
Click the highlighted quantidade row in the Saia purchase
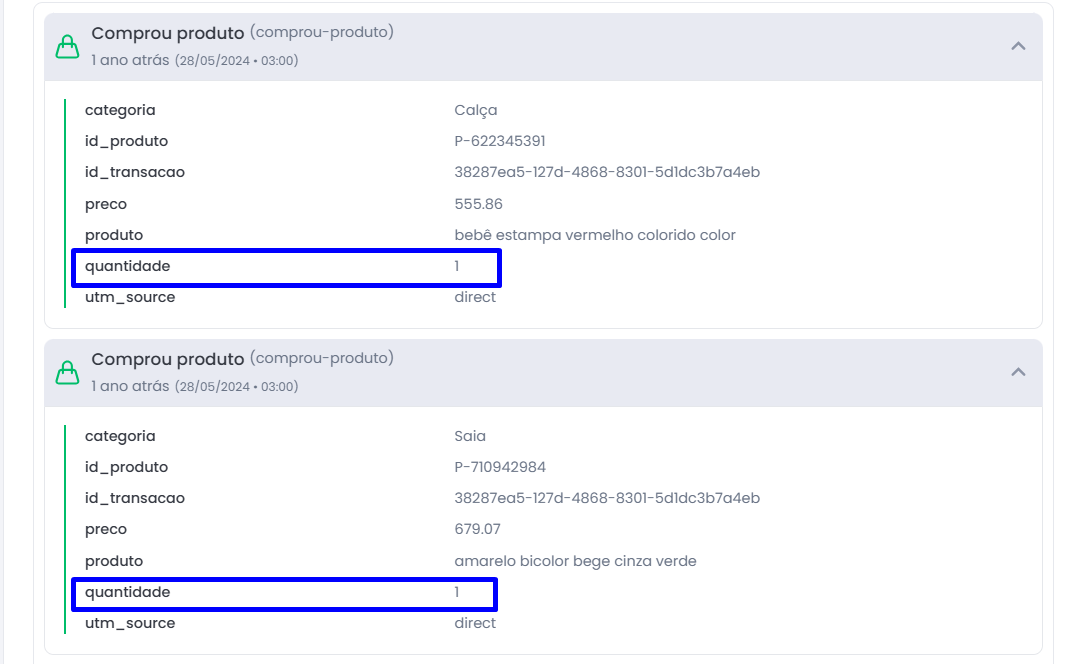pyautogui.click(x=284, y=594)
